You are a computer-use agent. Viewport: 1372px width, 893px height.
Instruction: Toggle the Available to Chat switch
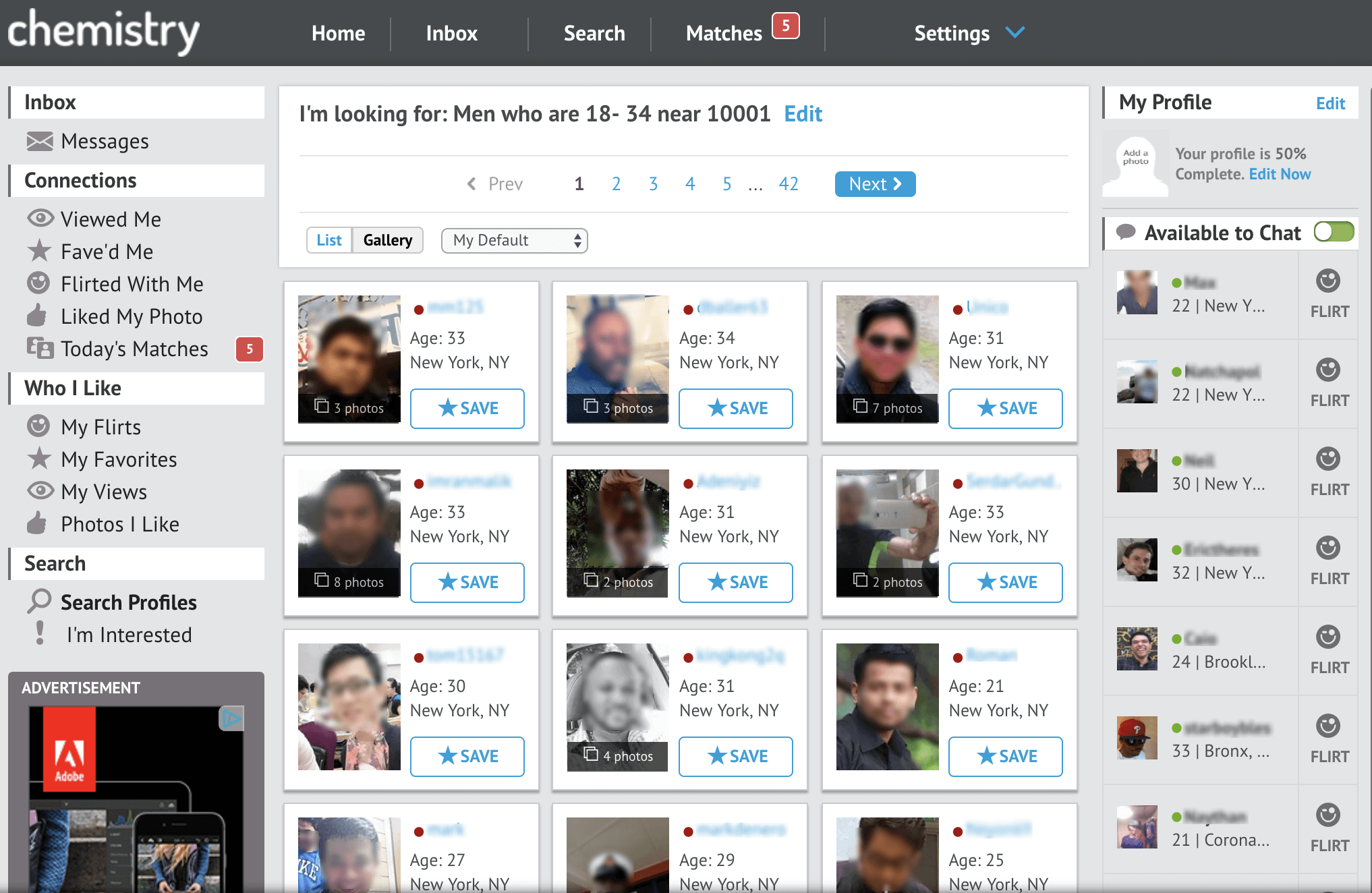(x=1334, y=232)
